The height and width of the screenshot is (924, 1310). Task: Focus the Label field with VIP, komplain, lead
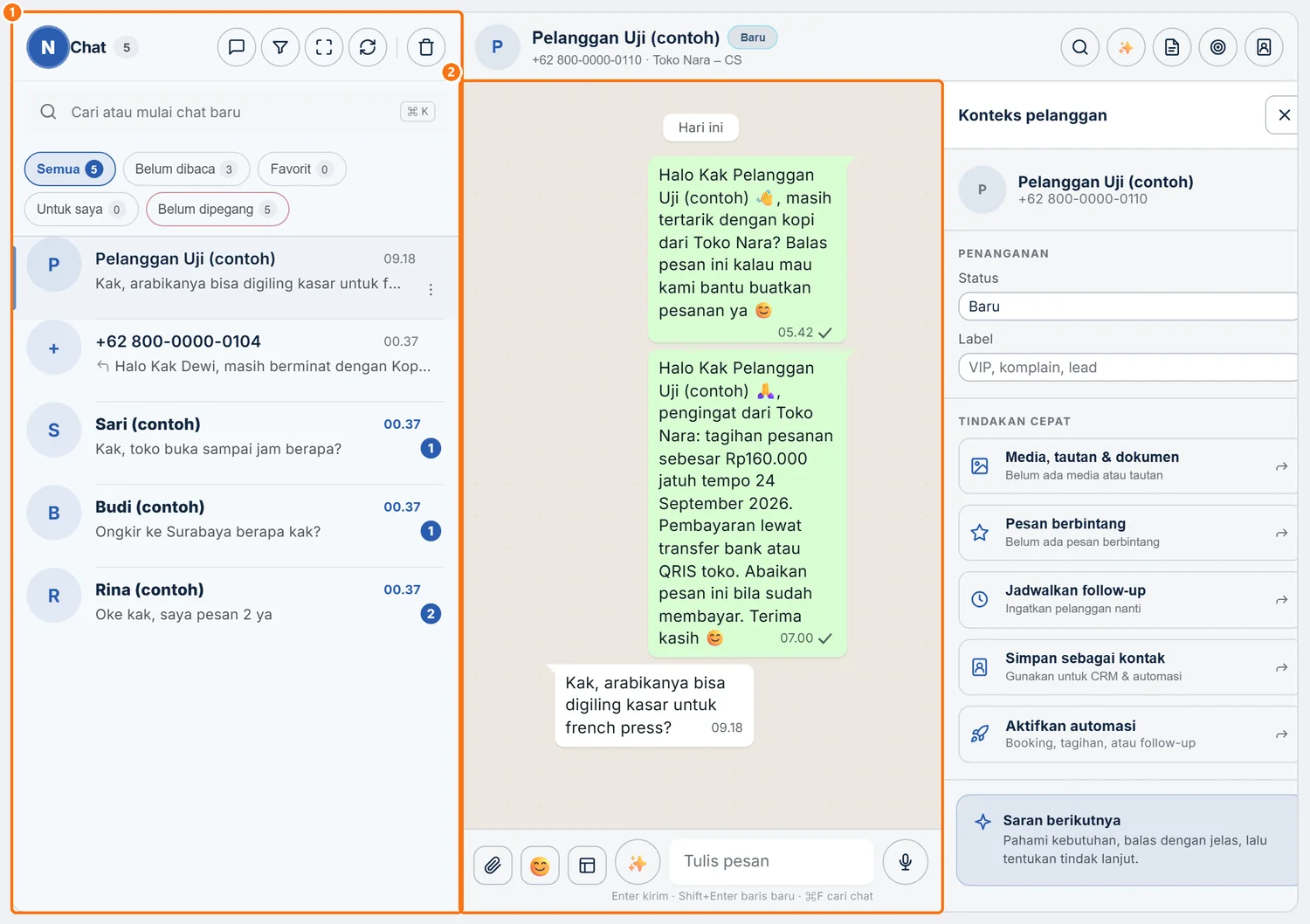[1127, 368]
